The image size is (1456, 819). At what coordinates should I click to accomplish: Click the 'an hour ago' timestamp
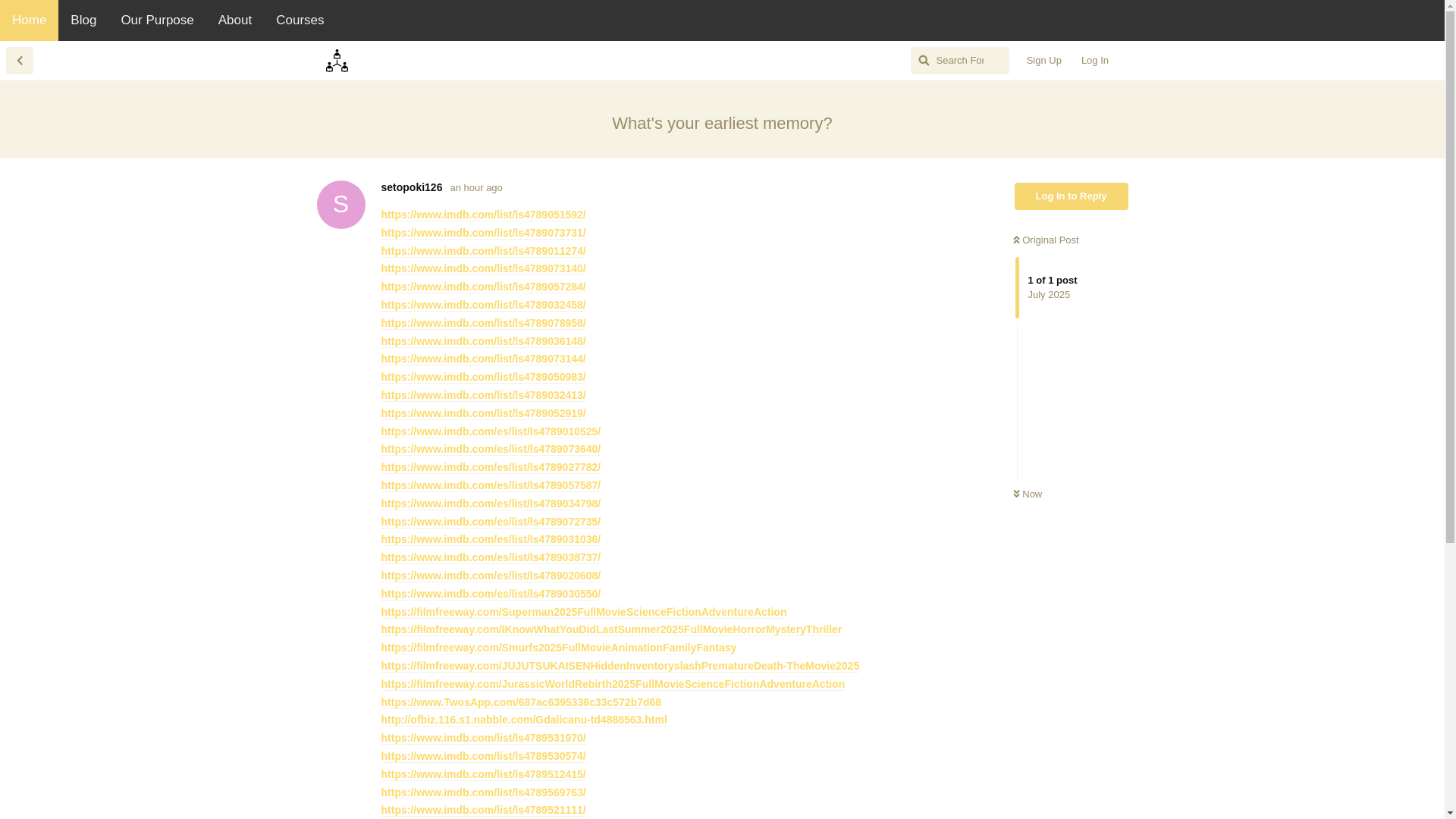[476, 188]
